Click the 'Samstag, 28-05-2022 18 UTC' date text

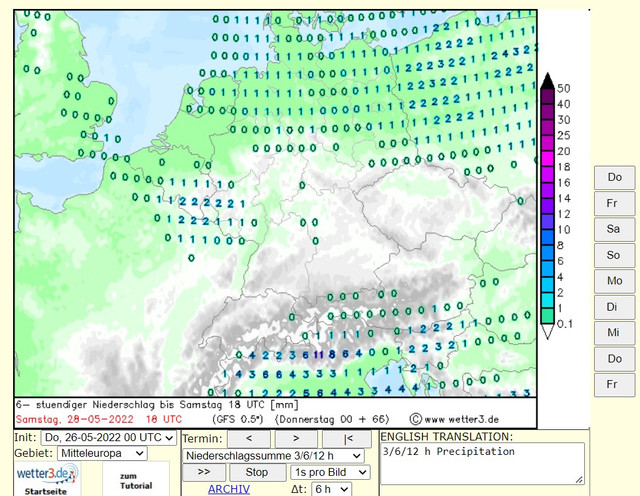click(99, 420)
